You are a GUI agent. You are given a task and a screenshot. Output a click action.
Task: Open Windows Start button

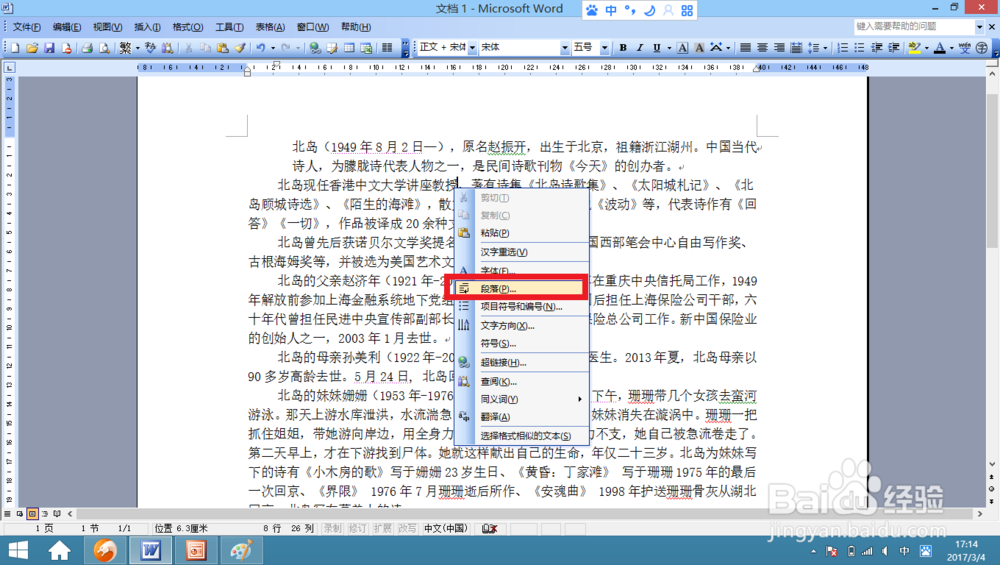[x=18, y=550]
